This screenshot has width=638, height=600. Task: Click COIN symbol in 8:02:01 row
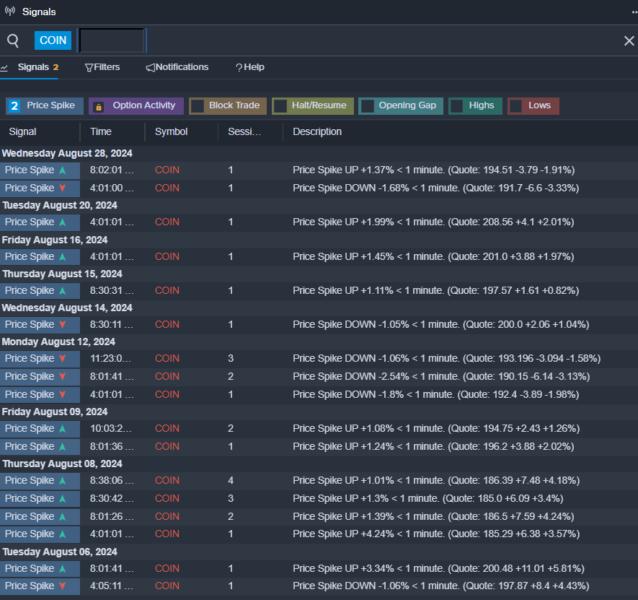coord(167,170)
